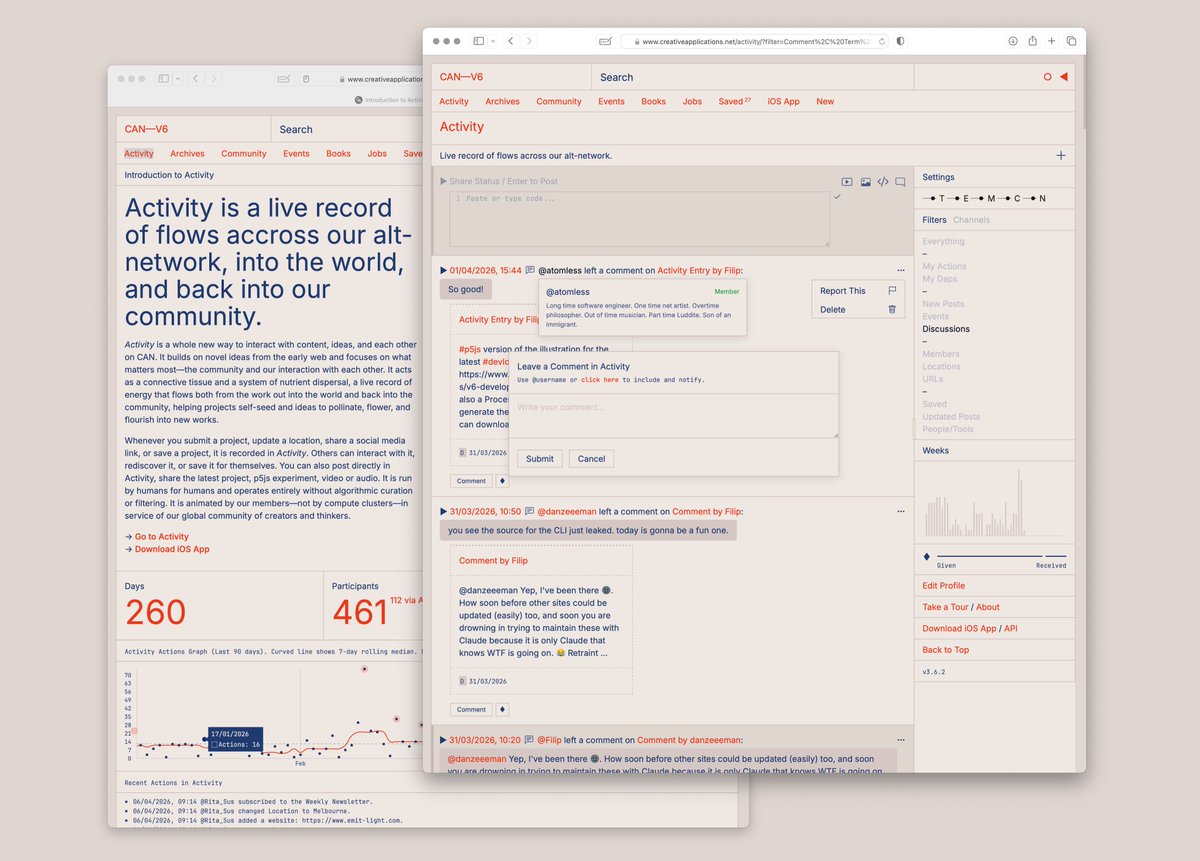Click the flag icon next to Report This
The width and height of the screenshot is (1200, 861).
pos(892,291)
